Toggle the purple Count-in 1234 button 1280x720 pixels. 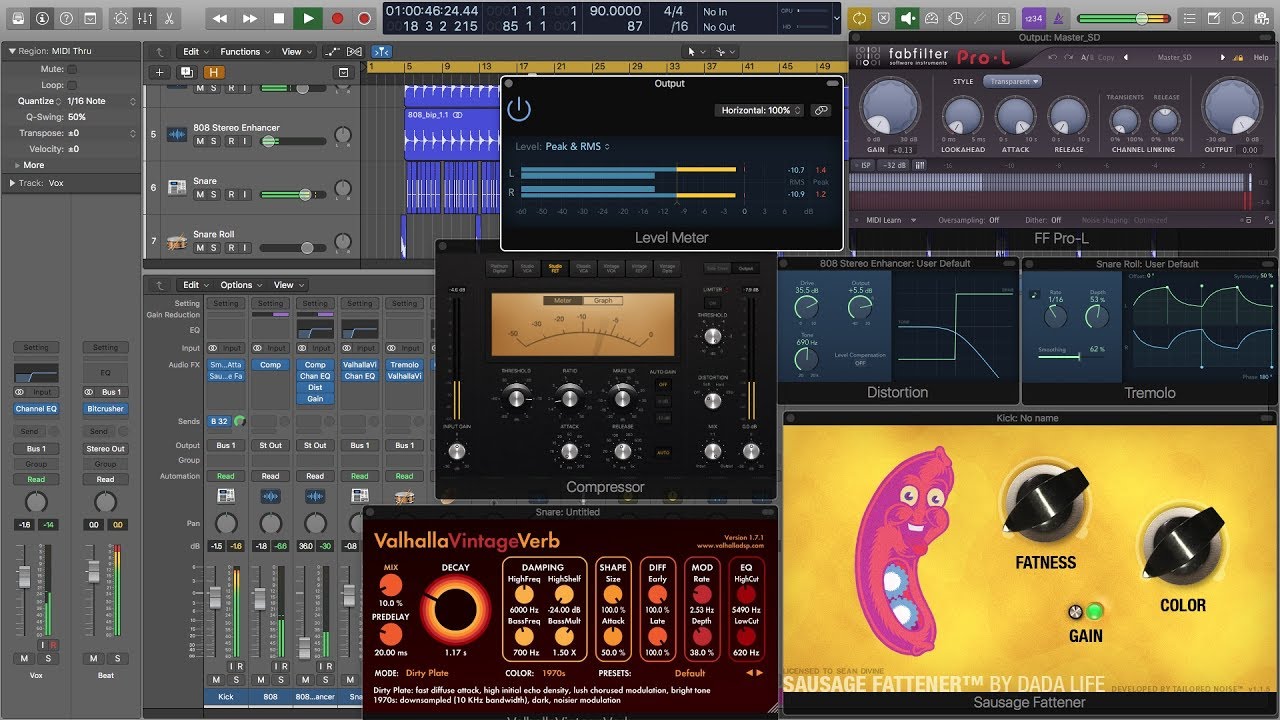click(x=1032, y=18)
